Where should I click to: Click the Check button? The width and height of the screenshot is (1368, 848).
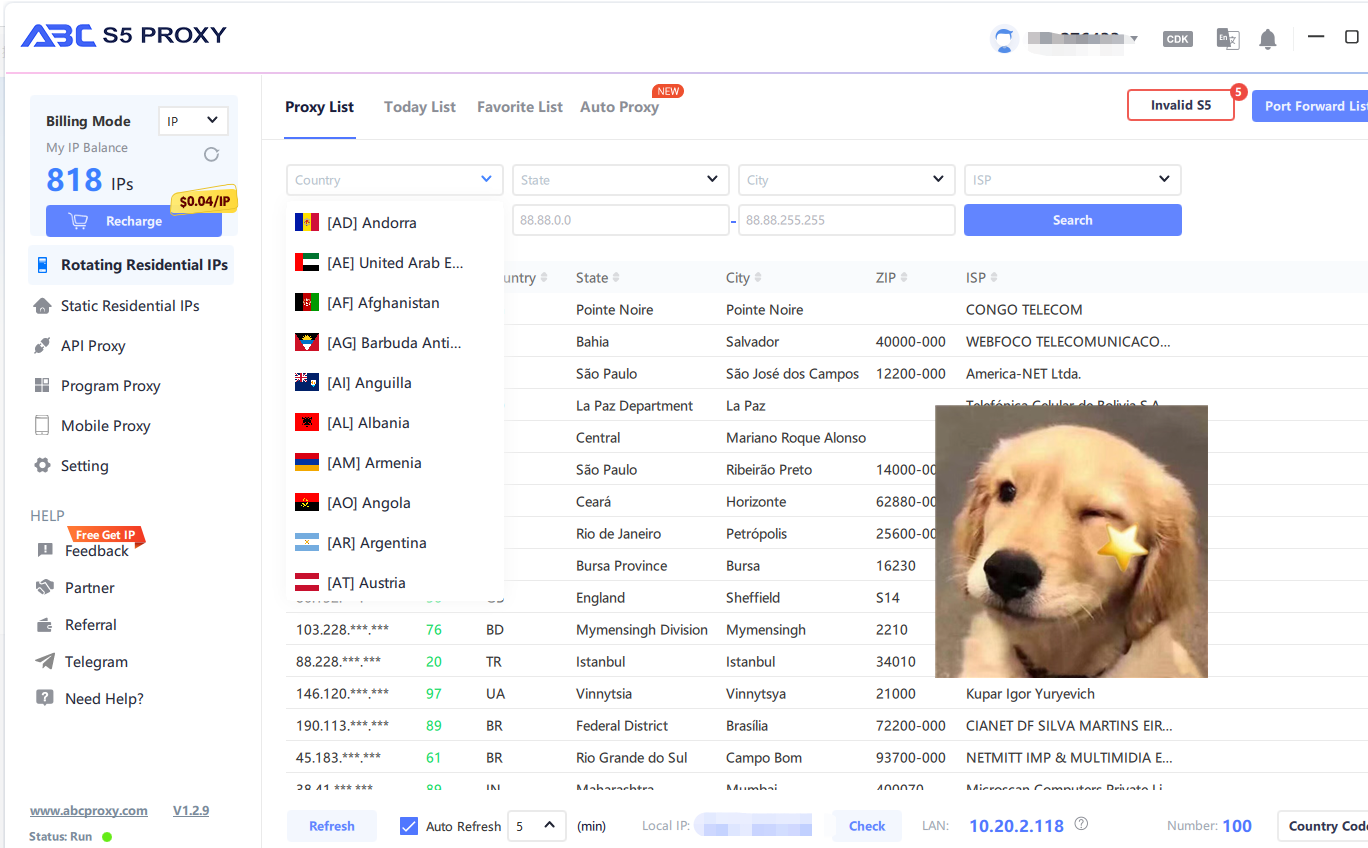[x=867, y=826]
